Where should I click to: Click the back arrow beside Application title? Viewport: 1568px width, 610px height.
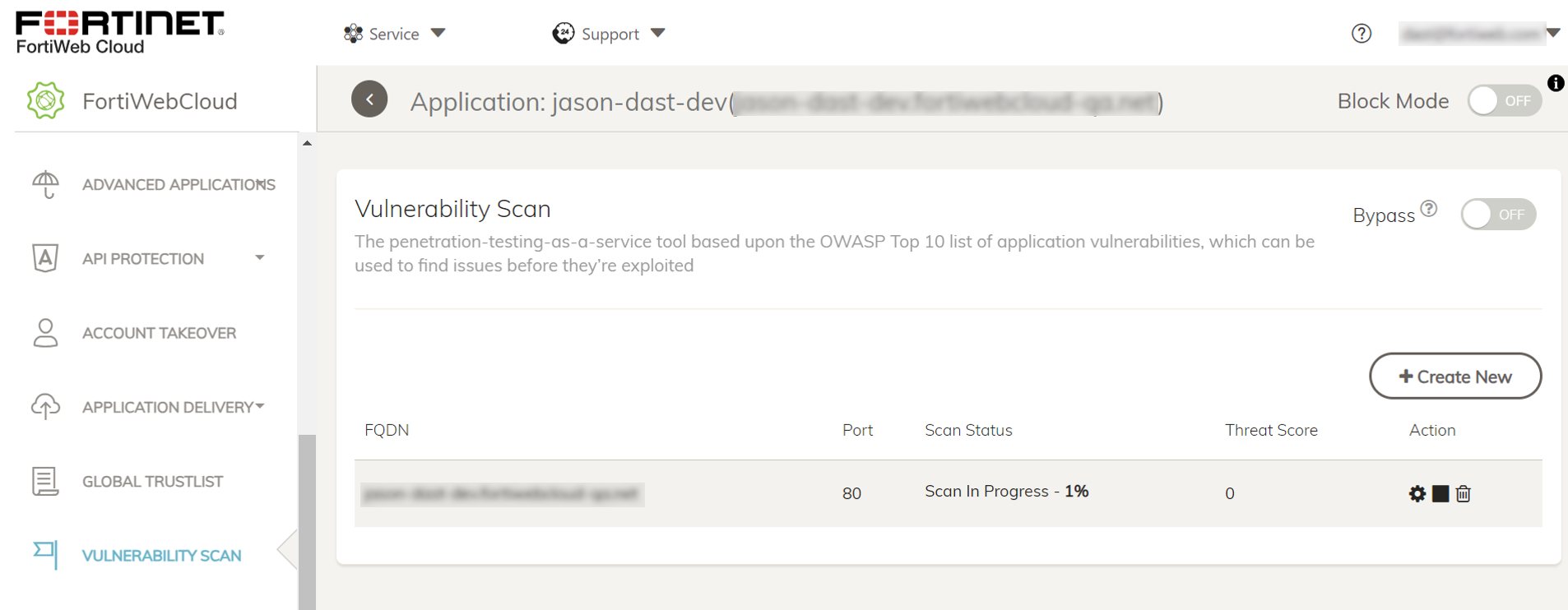[369, 99]
